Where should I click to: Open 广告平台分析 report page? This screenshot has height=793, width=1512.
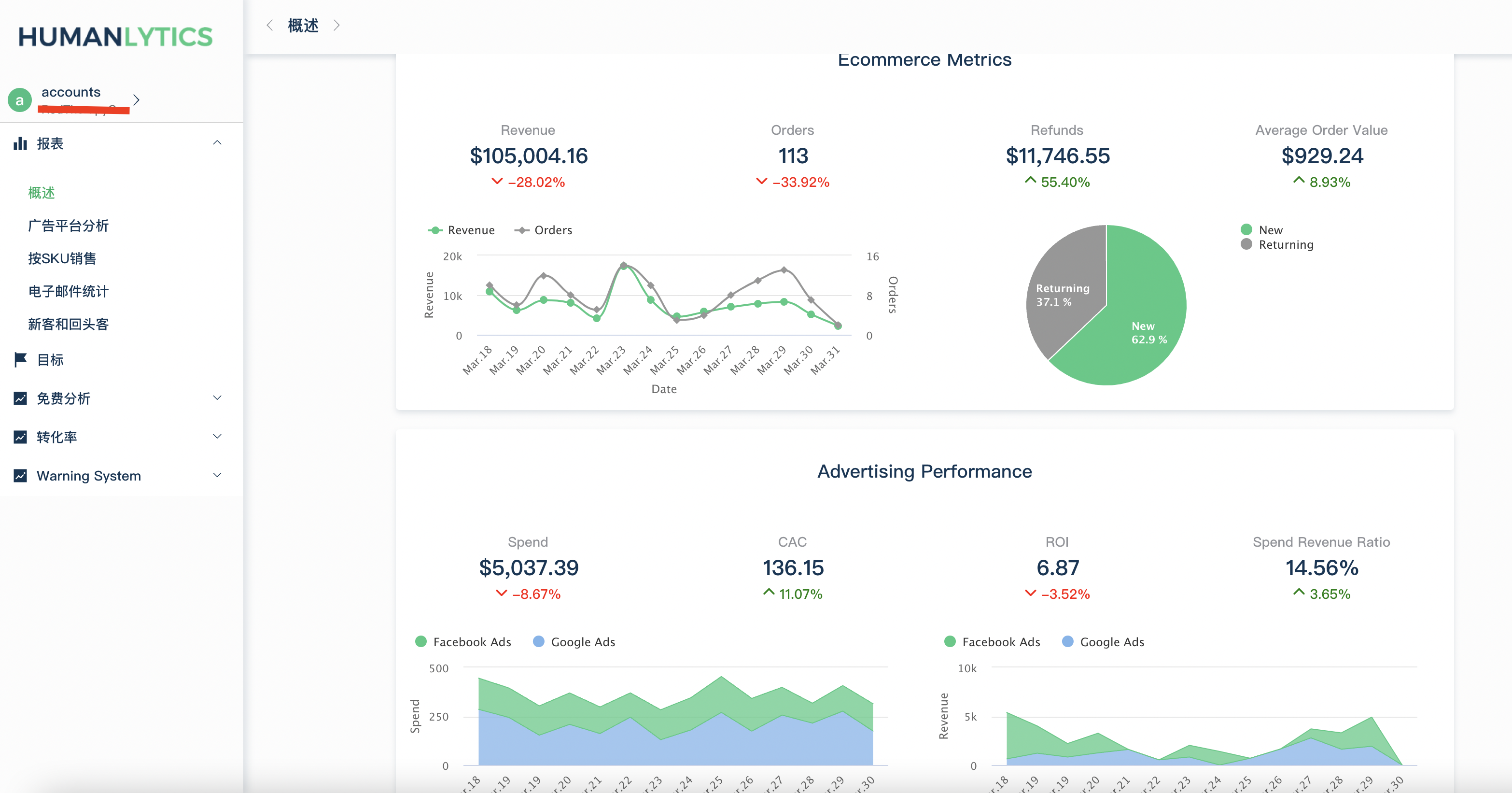tap(68, 226)
